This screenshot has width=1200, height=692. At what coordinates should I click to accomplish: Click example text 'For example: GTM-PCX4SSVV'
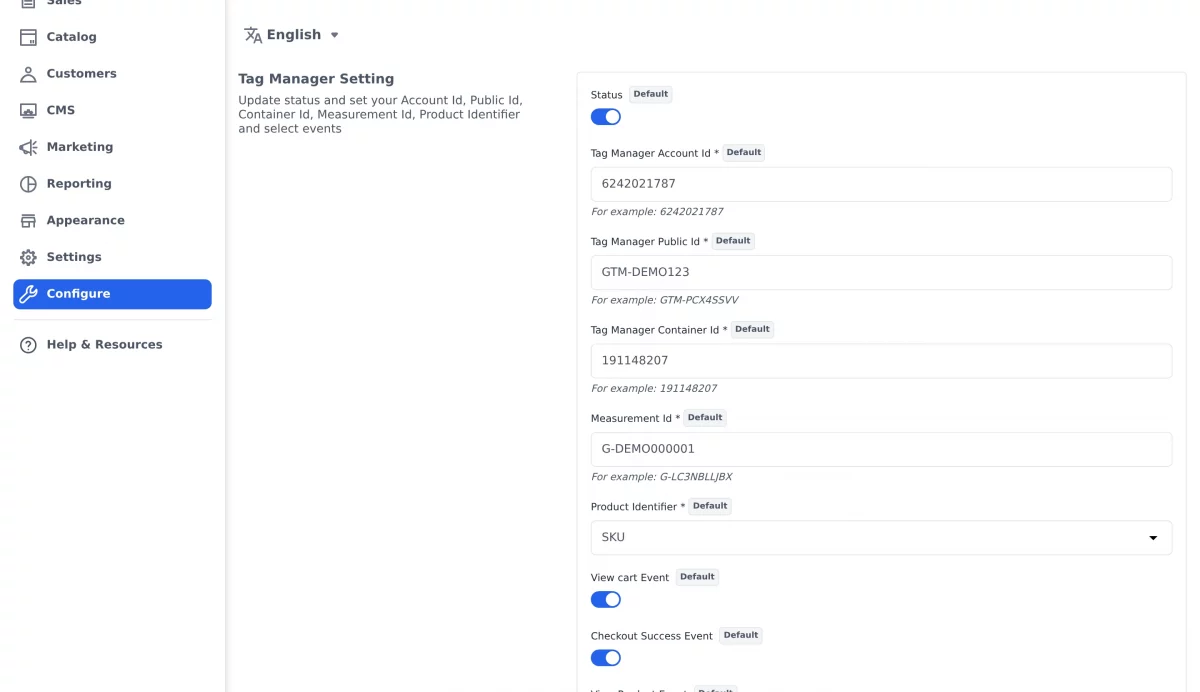point(665,300)
